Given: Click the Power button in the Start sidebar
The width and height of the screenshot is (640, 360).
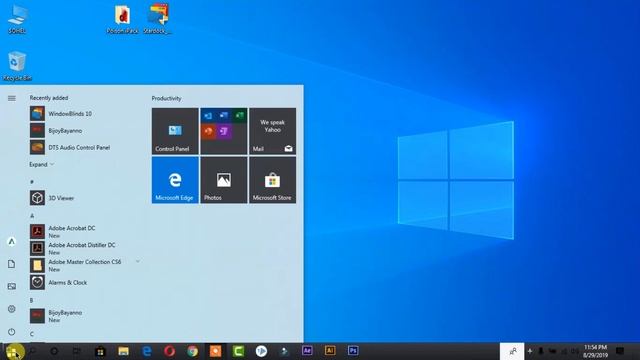Looking at the screenshot, I should (x=12, y=331).
